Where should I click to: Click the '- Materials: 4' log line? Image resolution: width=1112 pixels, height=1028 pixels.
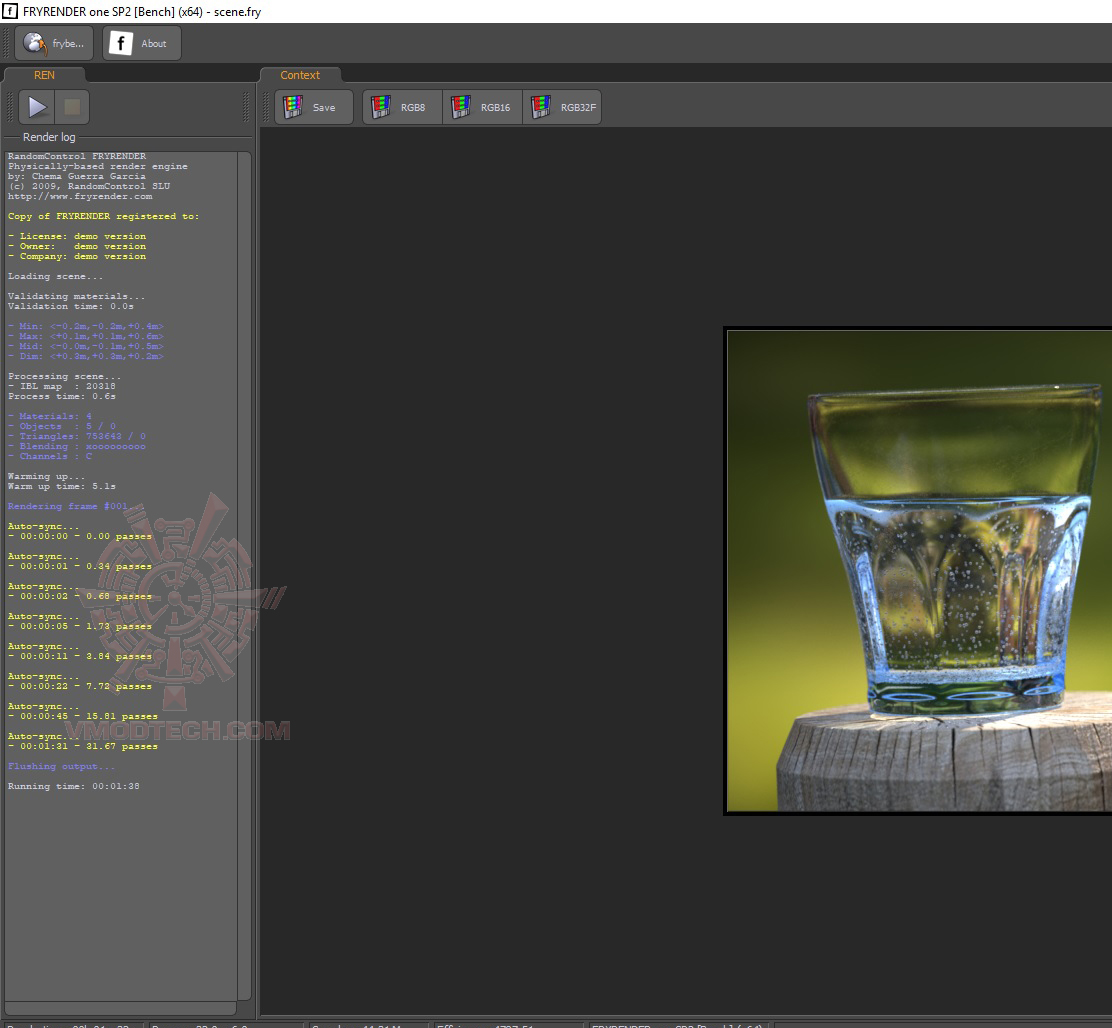[50, 416]
